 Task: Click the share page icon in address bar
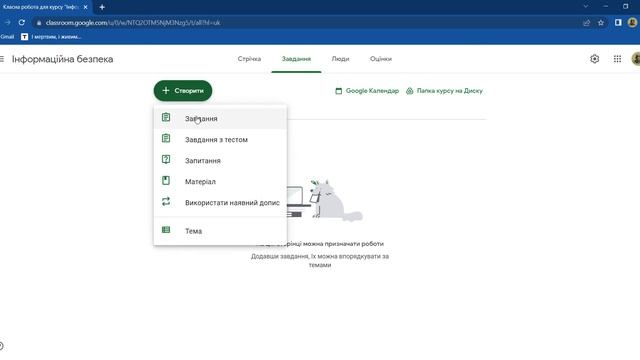587,23
